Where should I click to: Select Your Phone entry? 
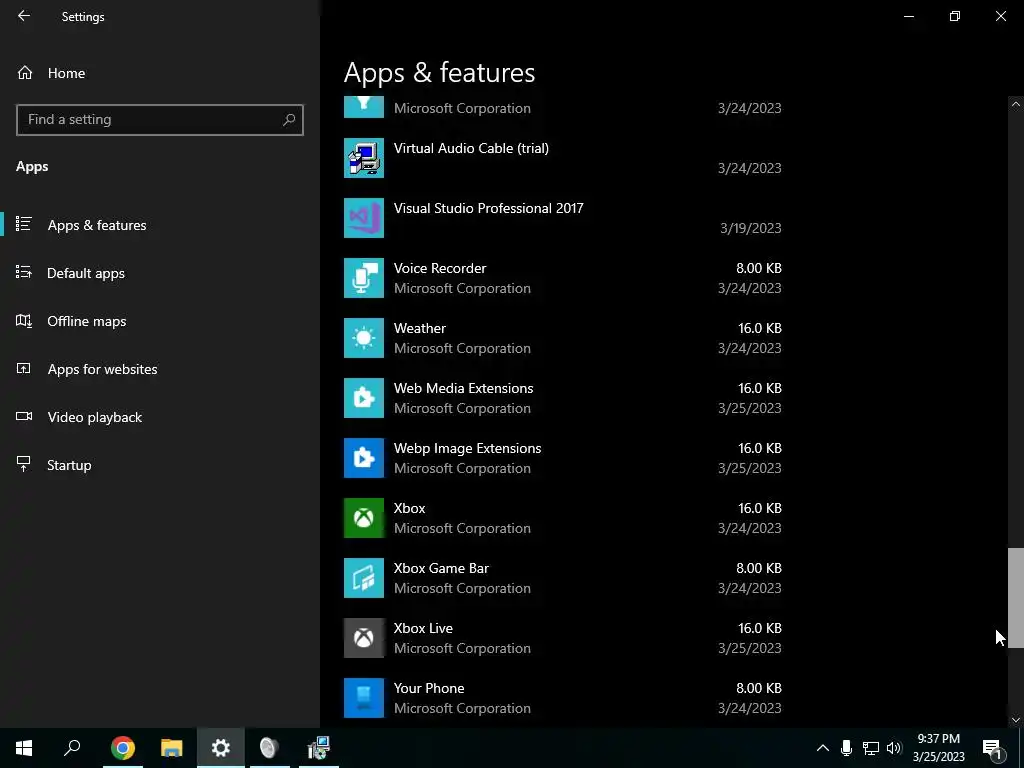(563, 698)
